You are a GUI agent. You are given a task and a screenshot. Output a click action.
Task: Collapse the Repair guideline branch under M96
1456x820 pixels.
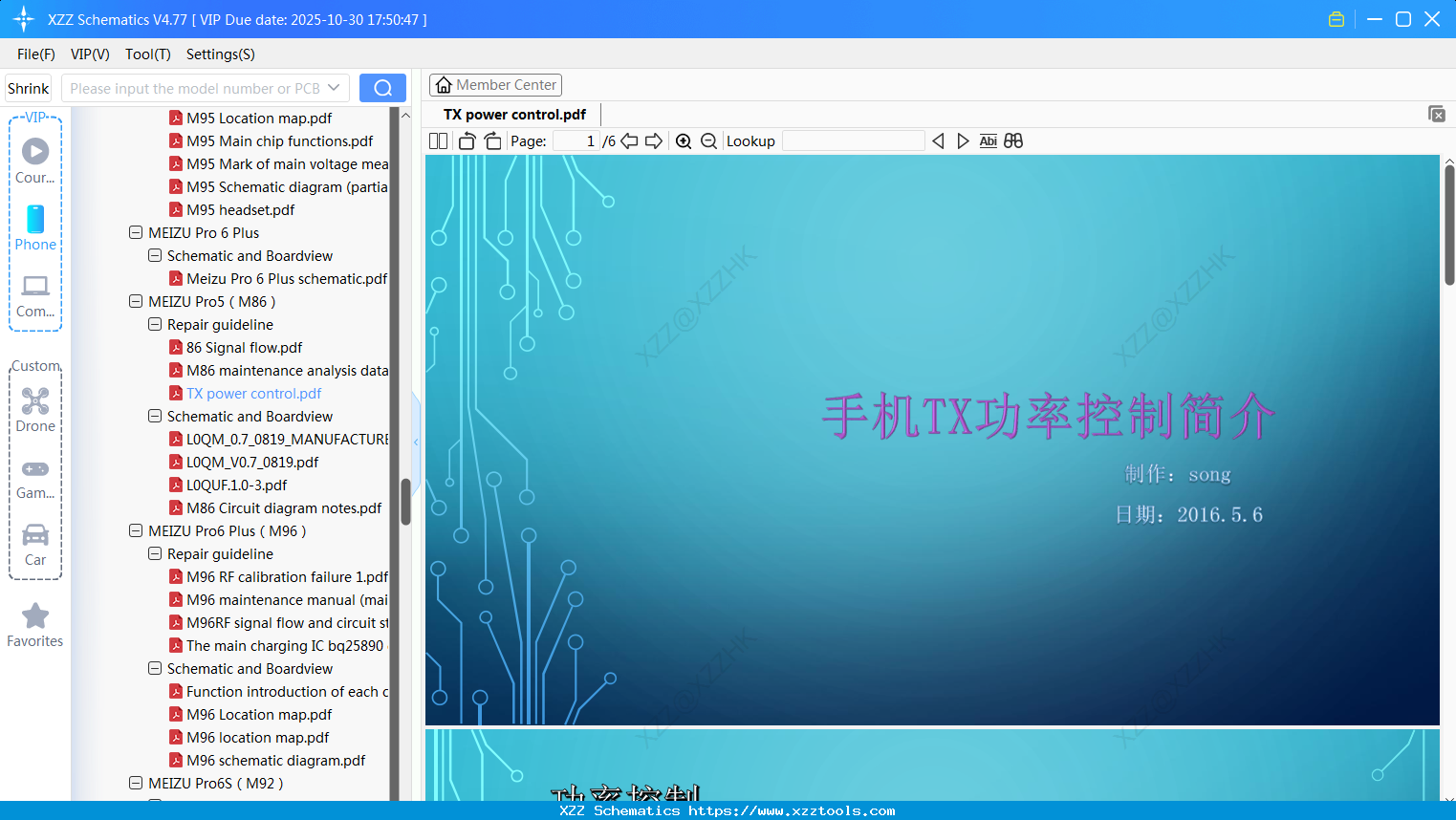[x=155, y=553]
